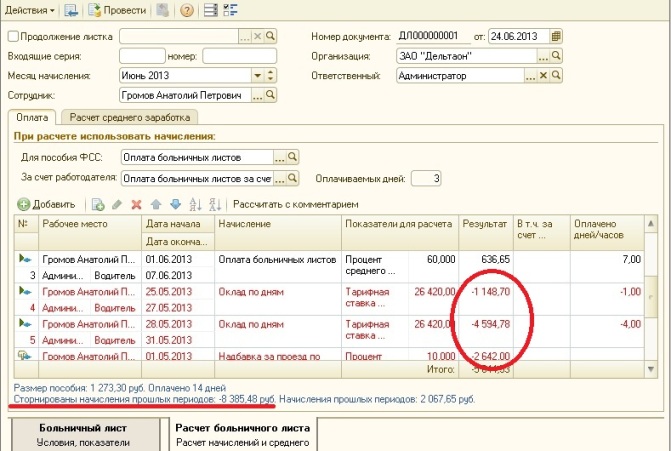Open the Оплата tab
This screenshot has height=451, width=671.
click(x=31, y=118)
